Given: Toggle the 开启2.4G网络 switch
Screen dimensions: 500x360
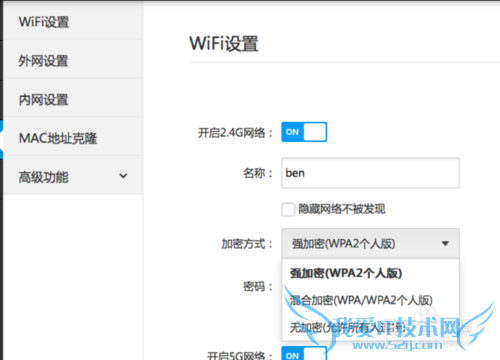Looking at the screenshot, I should click(x=304, y=132).
